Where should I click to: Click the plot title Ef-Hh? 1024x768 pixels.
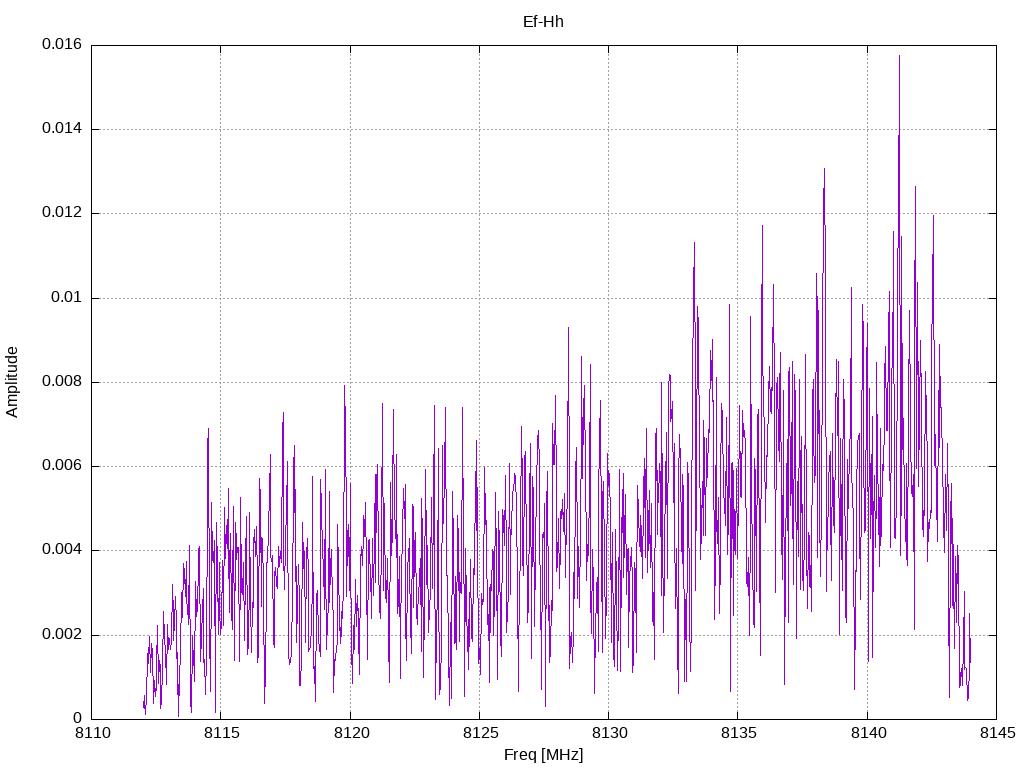543,22
